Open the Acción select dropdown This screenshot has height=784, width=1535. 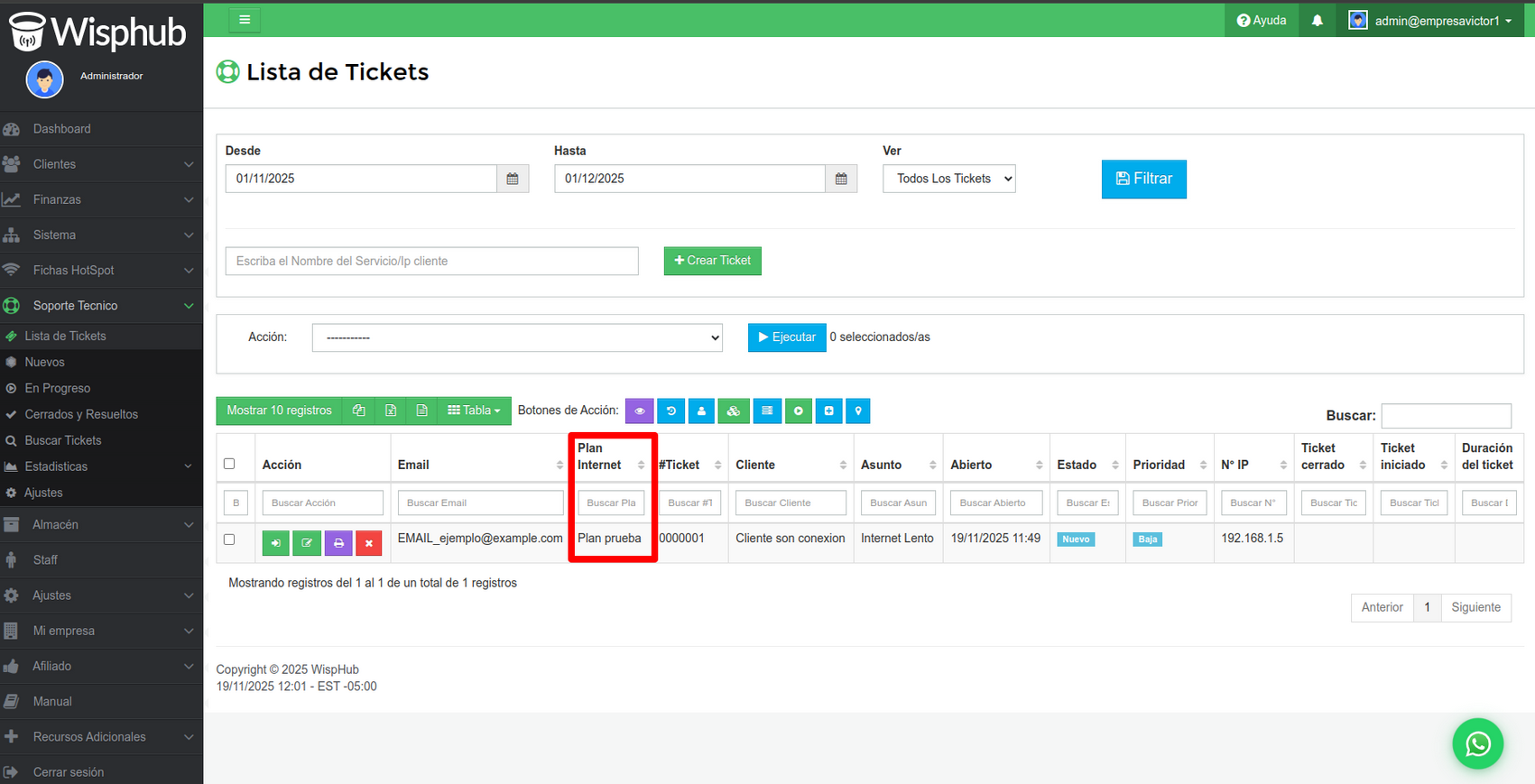pyautogui.click(x=517, y=337)
